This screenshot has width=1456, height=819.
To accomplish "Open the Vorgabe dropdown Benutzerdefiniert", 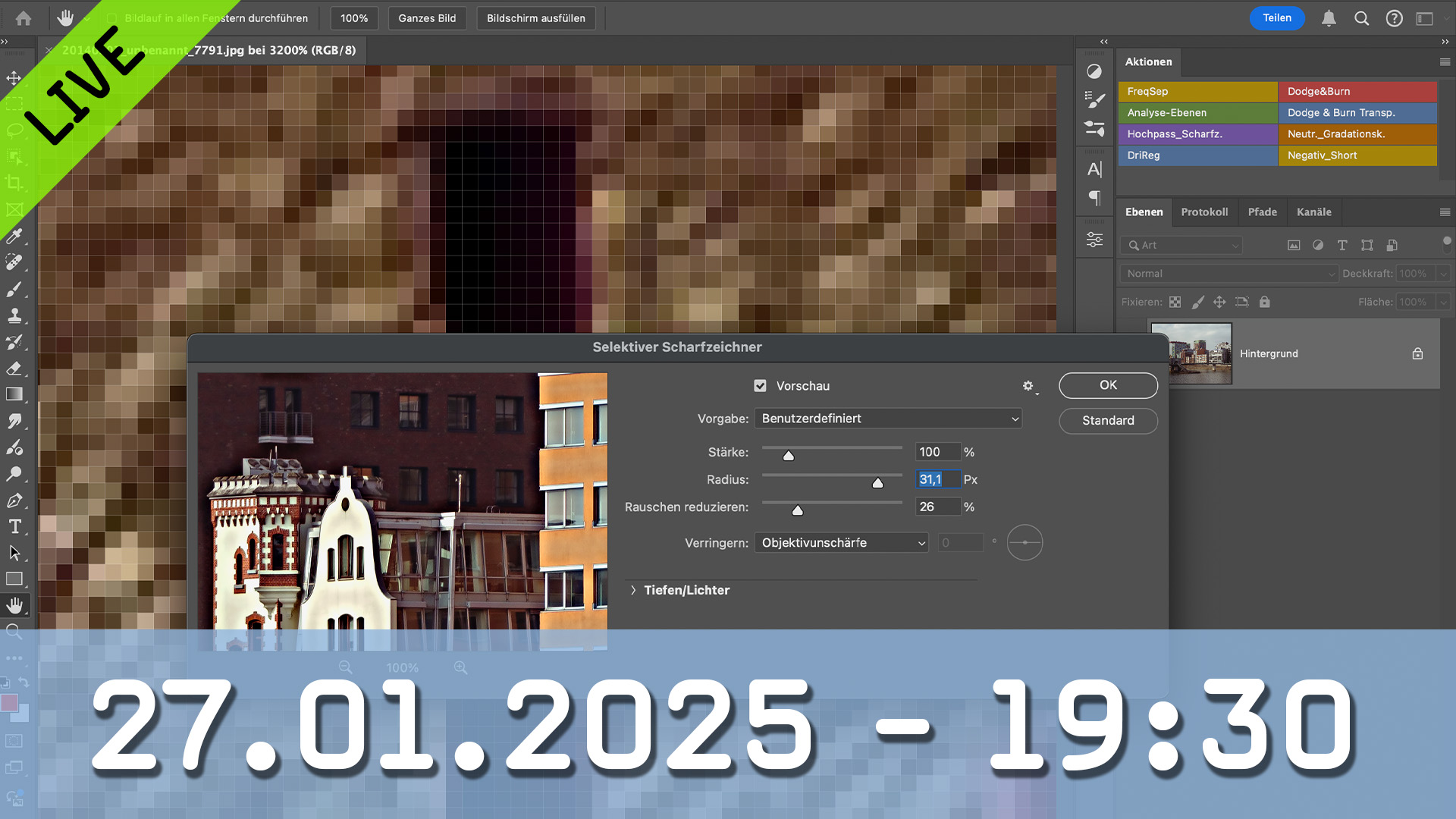I will 888,419.
